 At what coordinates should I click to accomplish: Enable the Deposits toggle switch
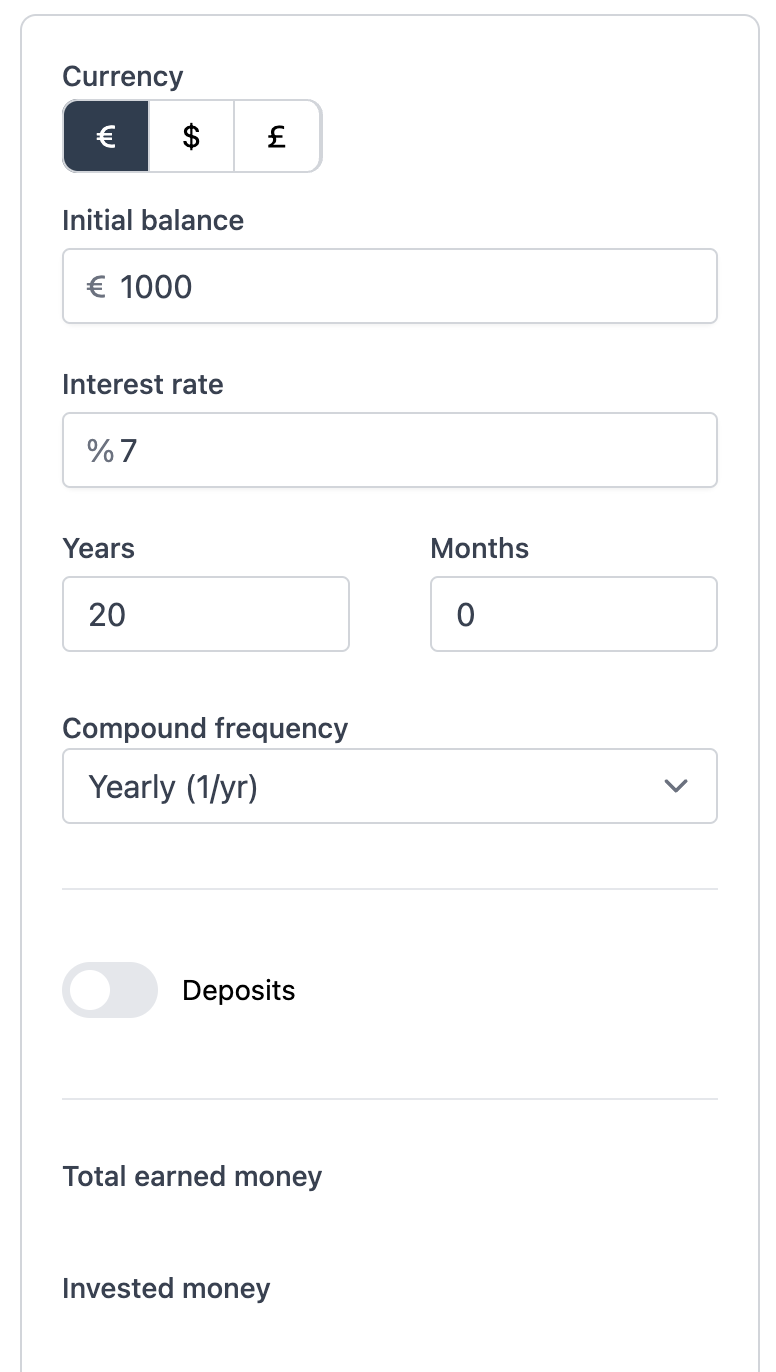(110, 990)
